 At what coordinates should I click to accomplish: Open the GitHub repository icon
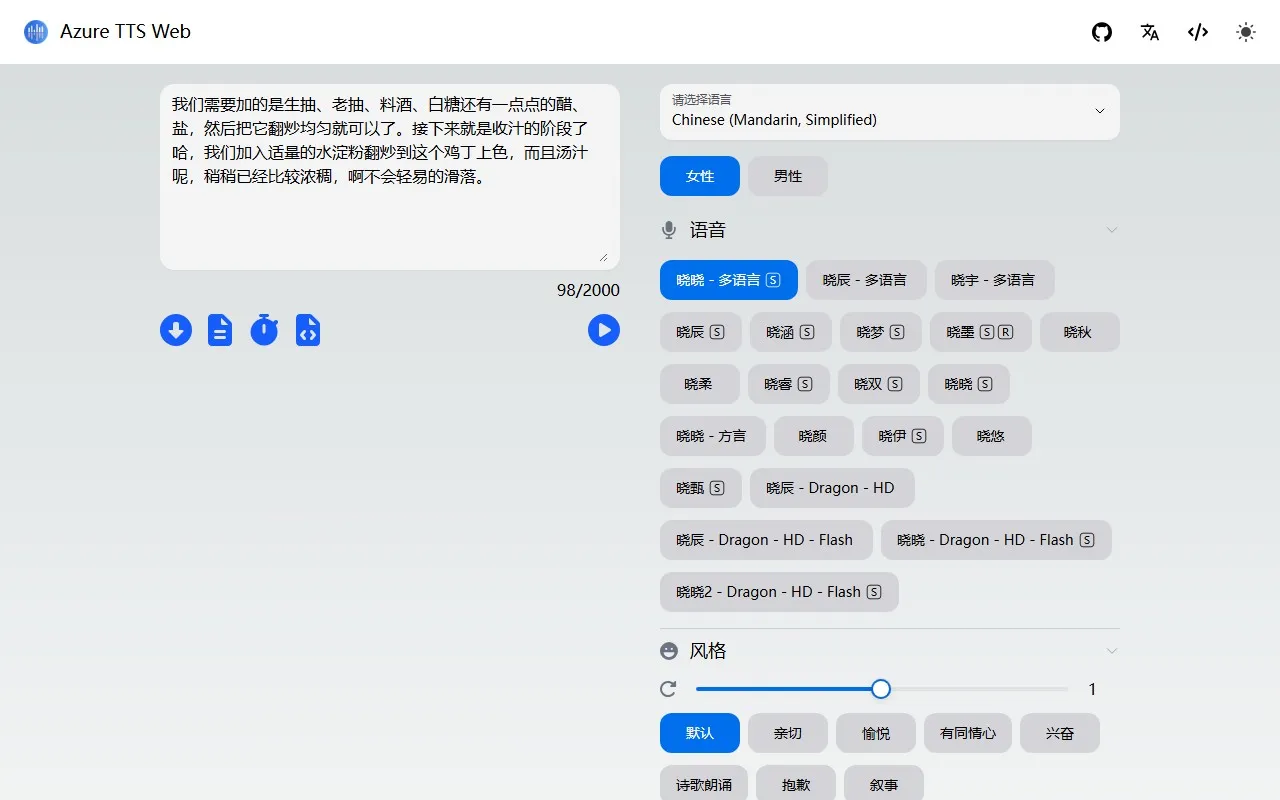pyautogui.click(x=1101, y=32)
